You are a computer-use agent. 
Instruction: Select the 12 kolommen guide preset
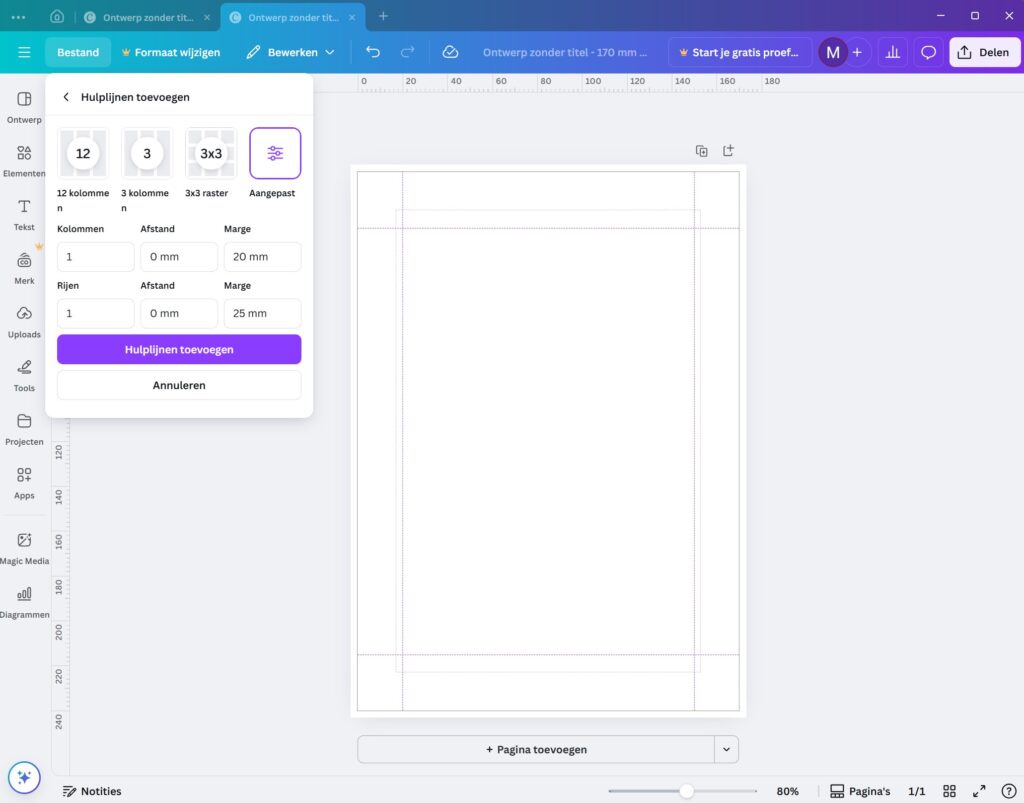83,153
